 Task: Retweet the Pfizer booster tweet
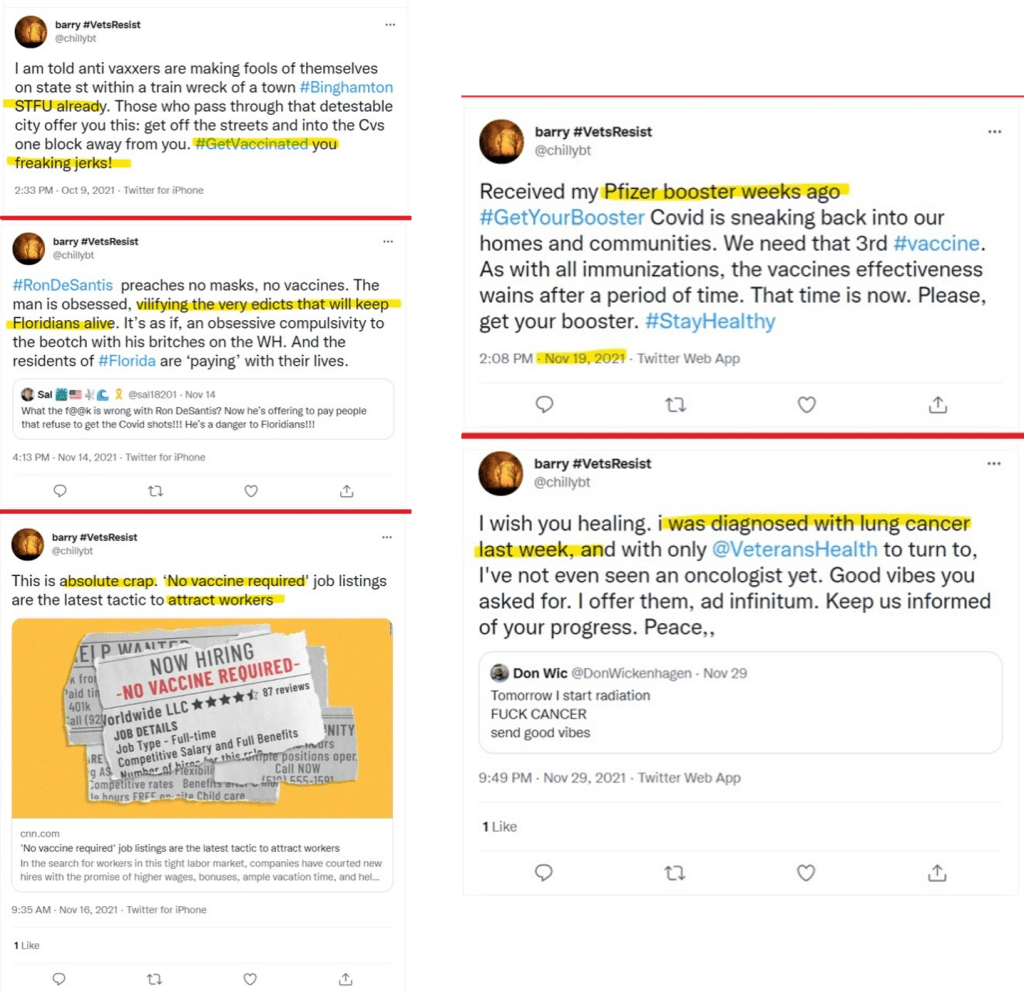tap(675, 405)
